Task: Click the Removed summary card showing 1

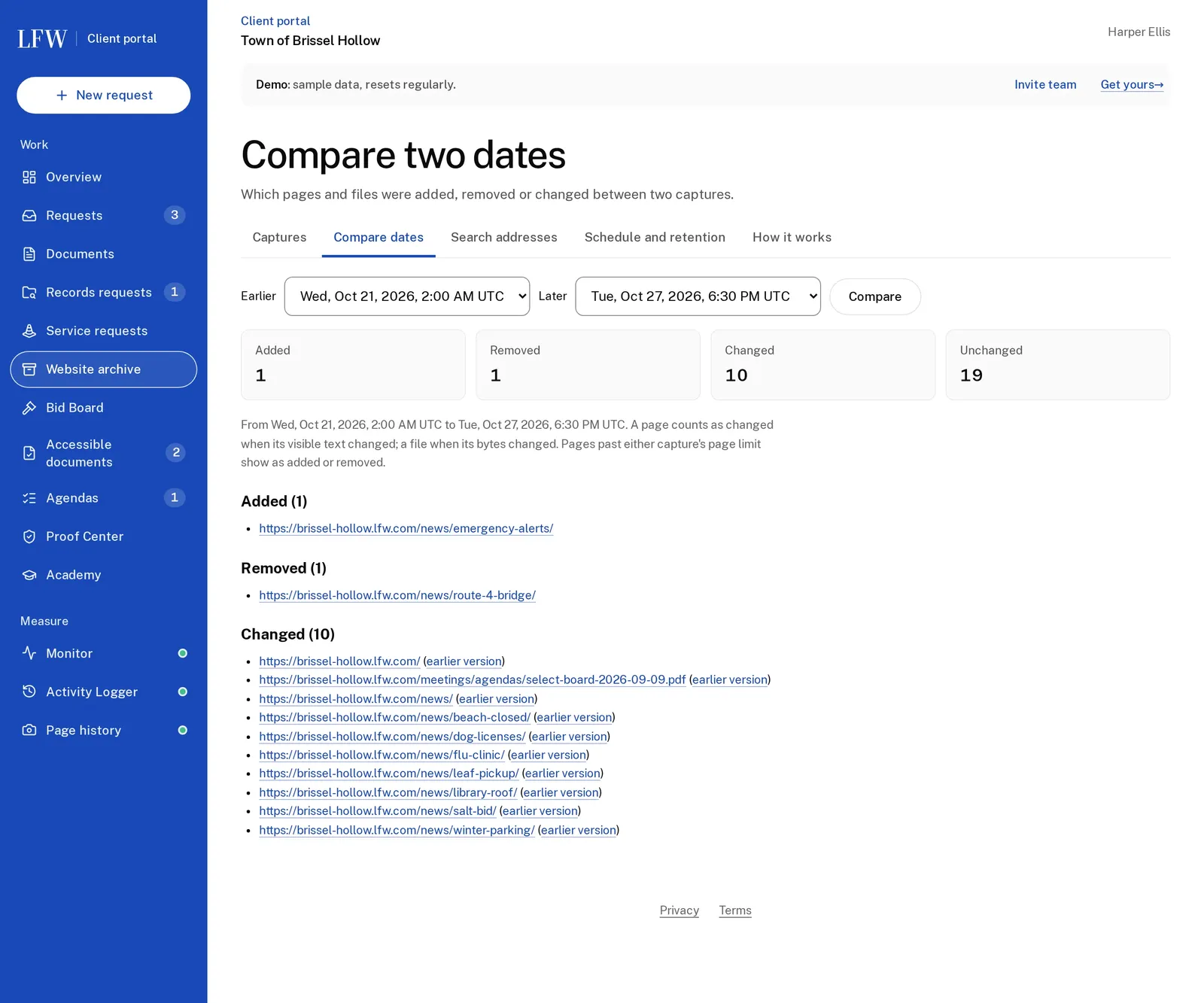Action: click(x=588, y=365)
